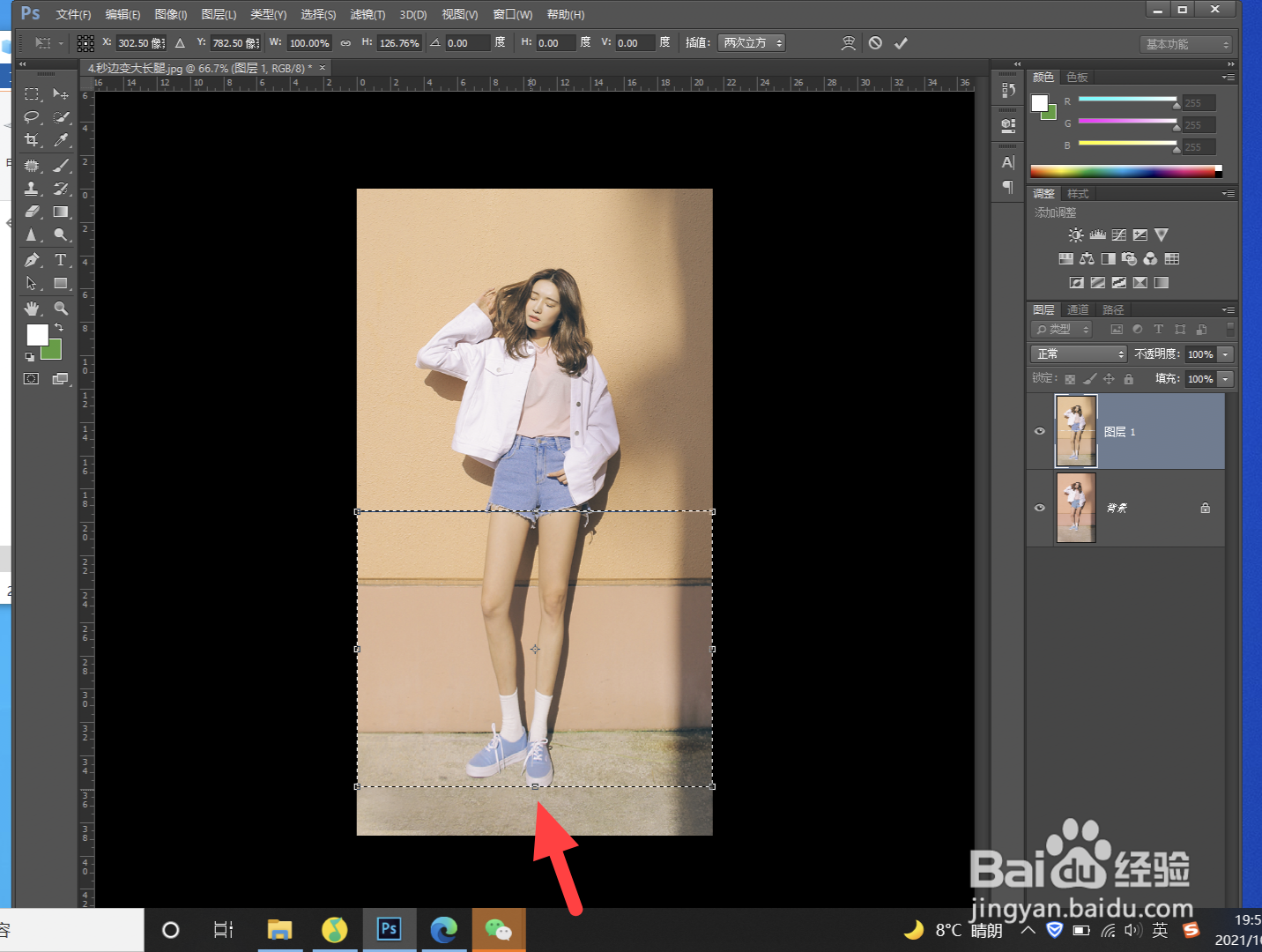1262x952 pixels.
Task: Toggle lock transparent pixels
Action: [1070, 379]
